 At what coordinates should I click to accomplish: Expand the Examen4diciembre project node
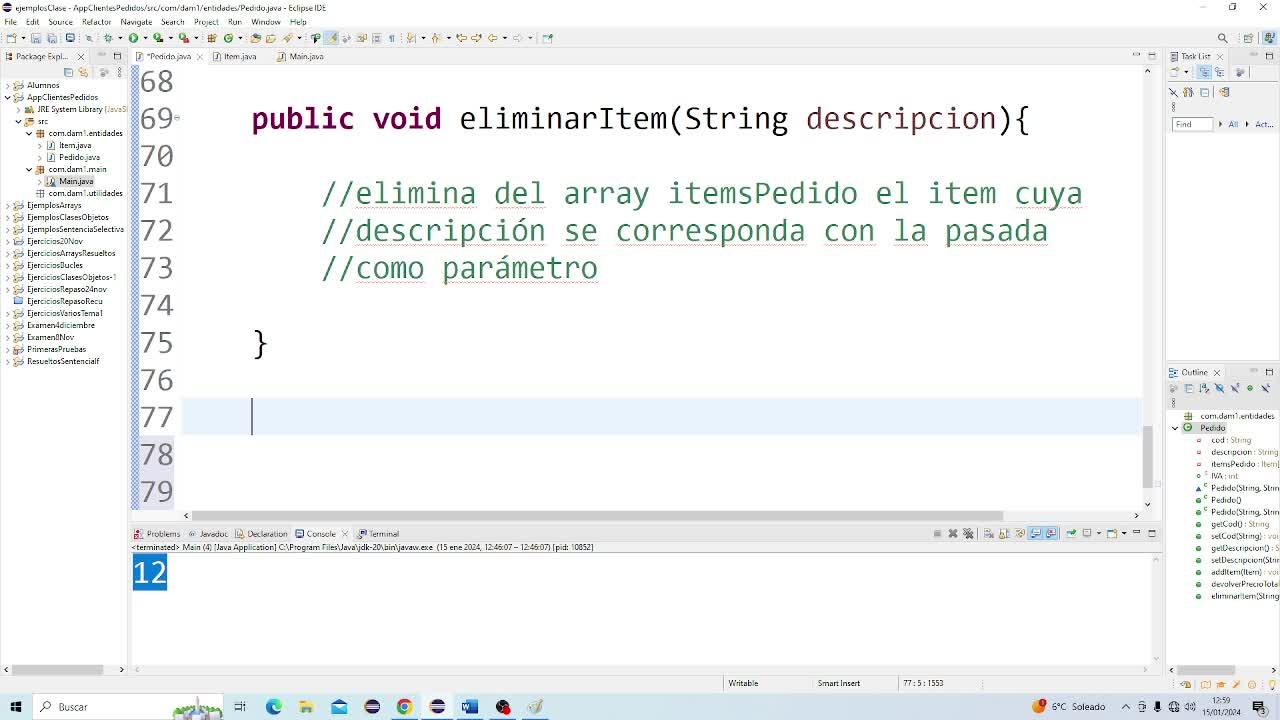(x=8, y=325)
